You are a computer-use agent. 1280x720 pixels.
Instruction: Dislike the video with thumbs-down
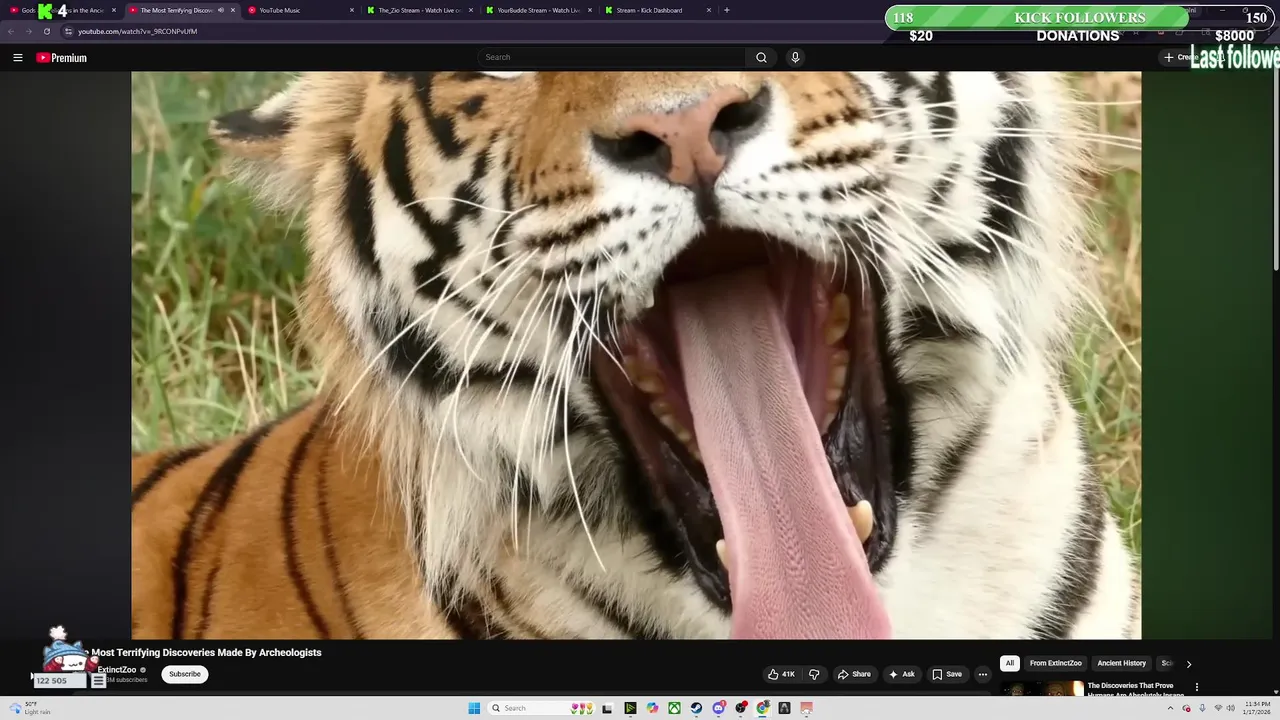(814, 674)
